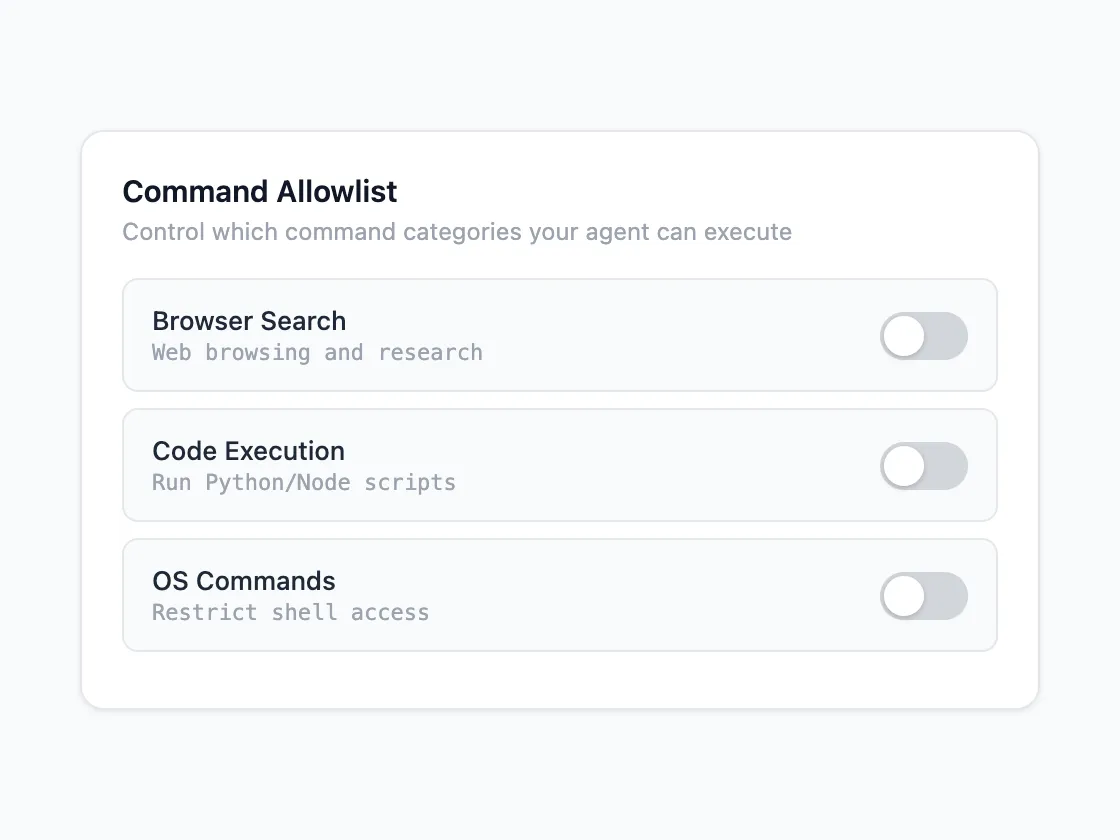Click the Browser Search toggle knob
1120x840 pixels.
click(x=903, y=336)
